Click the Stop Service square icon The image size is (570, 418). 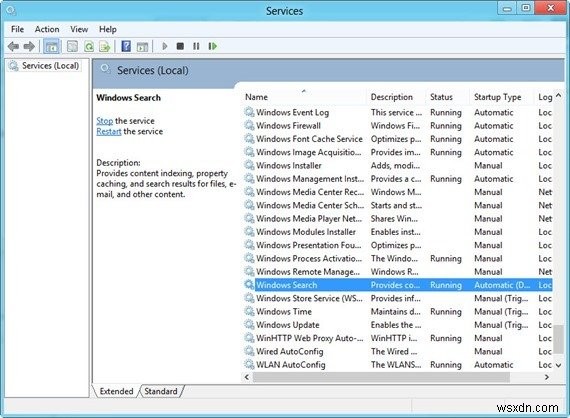(180, 46)
